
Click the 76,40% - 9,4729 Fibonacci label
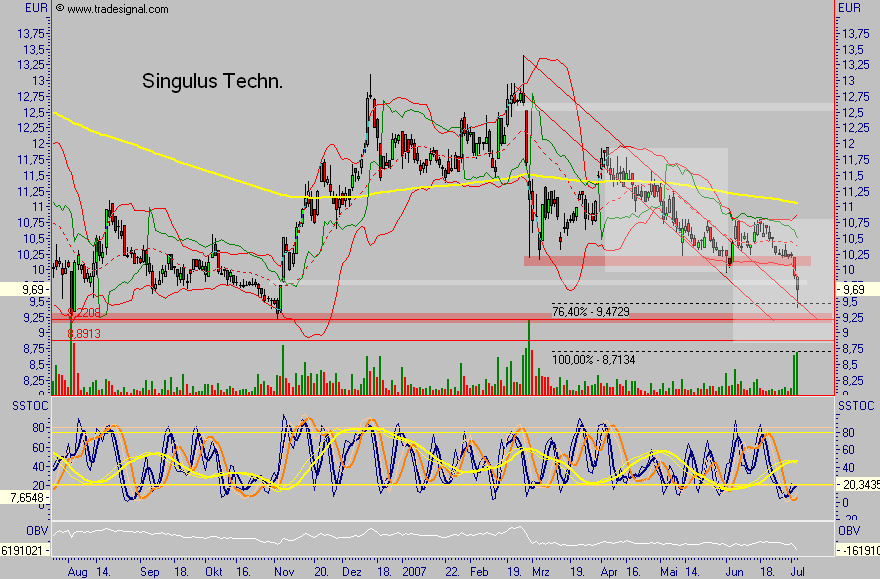tap(592, 311)
